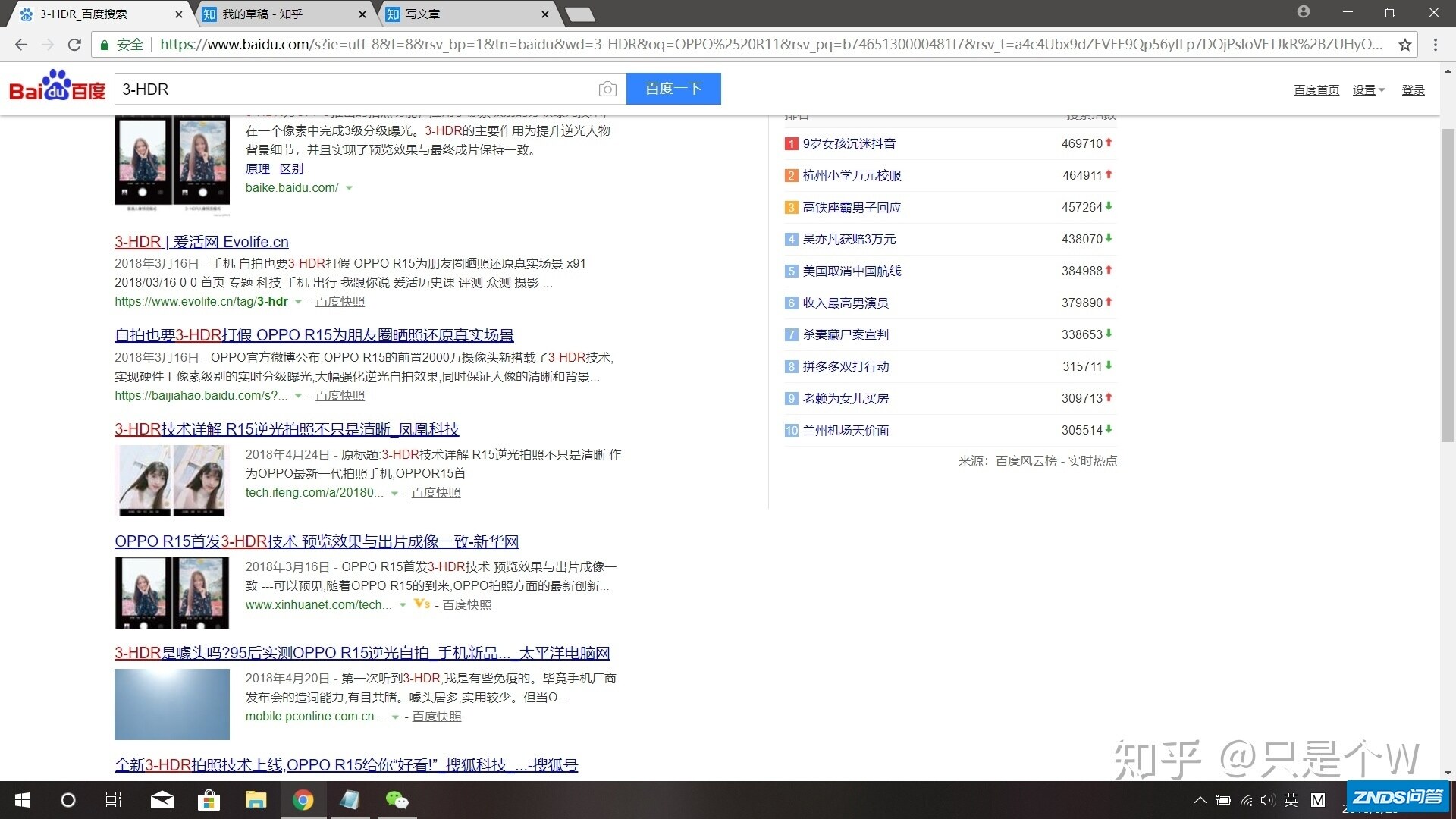Open the 3-HDR技术详解 凤凰科技 result

point(287,429)
